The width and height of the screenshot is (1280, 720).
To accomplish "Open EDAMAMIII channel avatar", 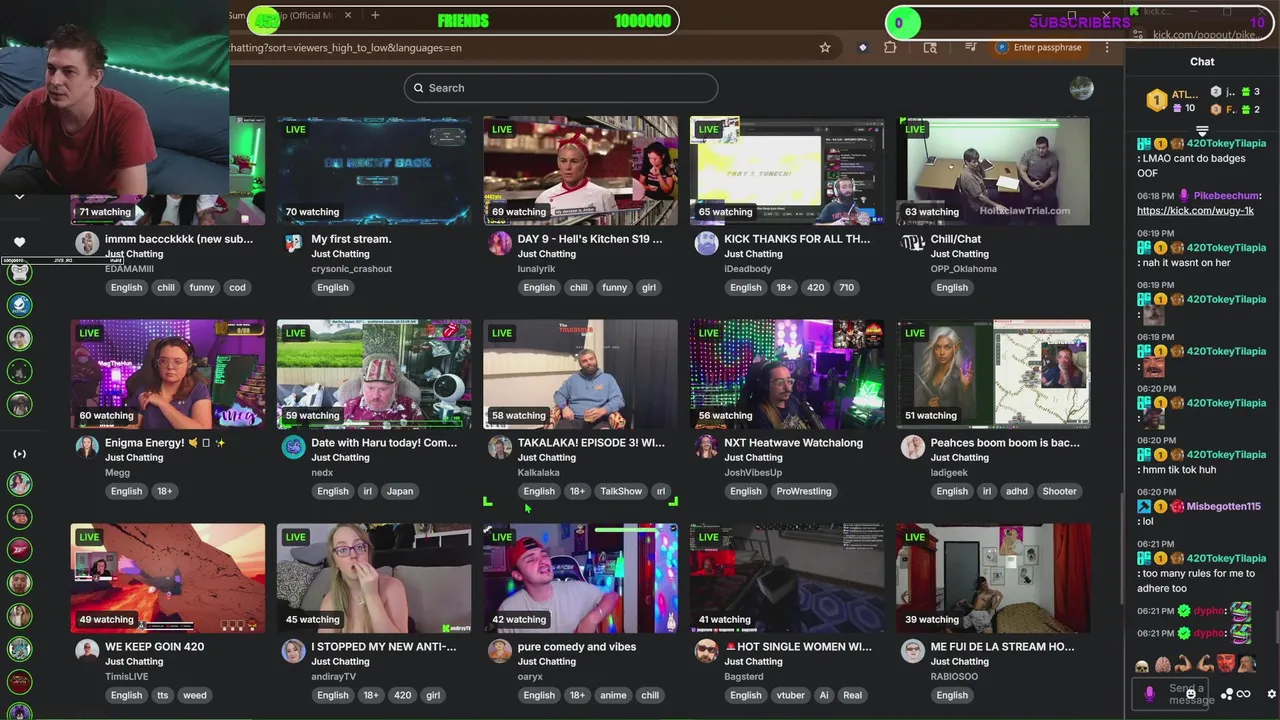I will tap(88, 243).
